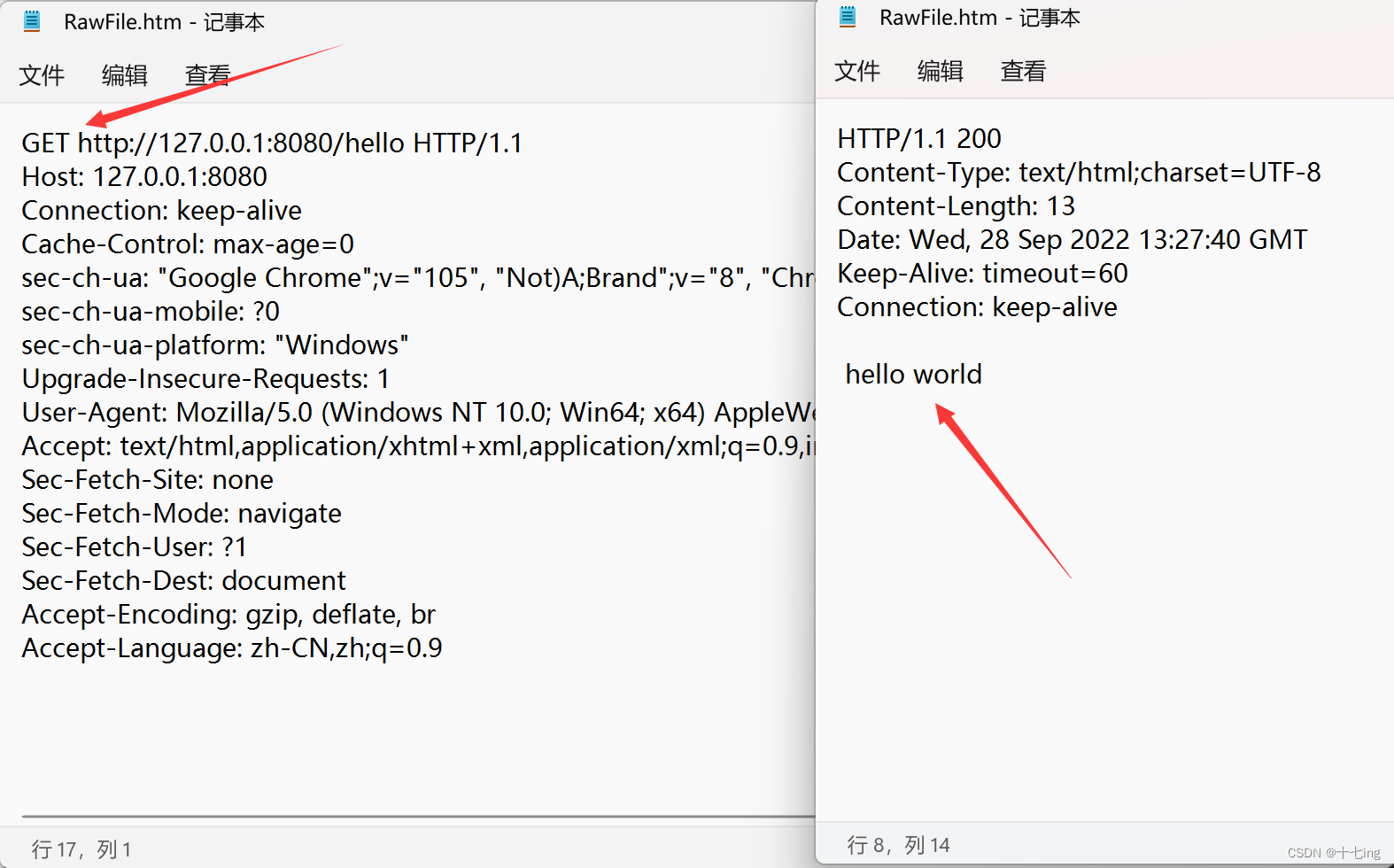This screenshot has width=1394, height=868.
Task: Click the HTTP/1.1 200 status line
Action: coord(919,139)
